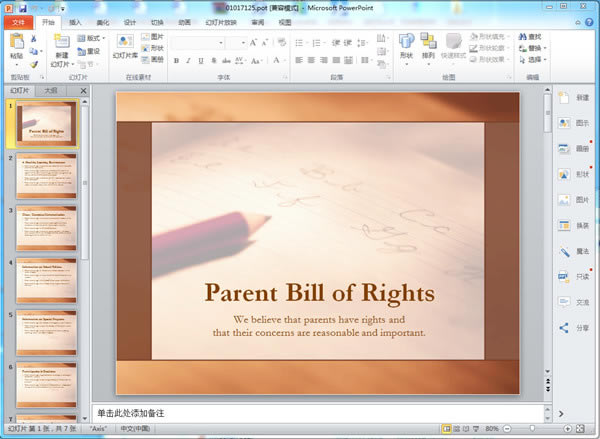Click the Reset slide (重设) button

click(89, 51)
